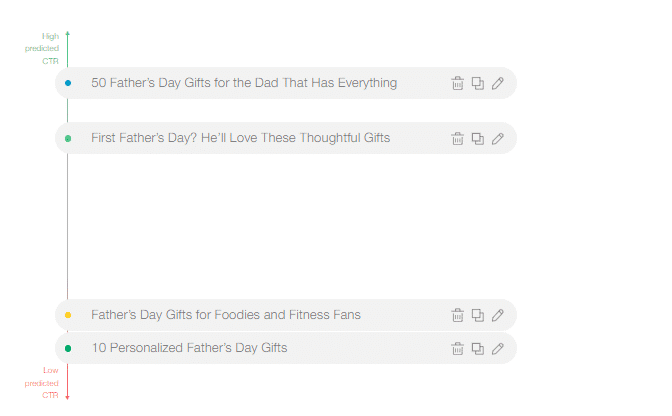This screenshot has height=416, width=672.
Task: Duplicate the 'First Father's Day?' headline
Action: click(x=477, y=138)
